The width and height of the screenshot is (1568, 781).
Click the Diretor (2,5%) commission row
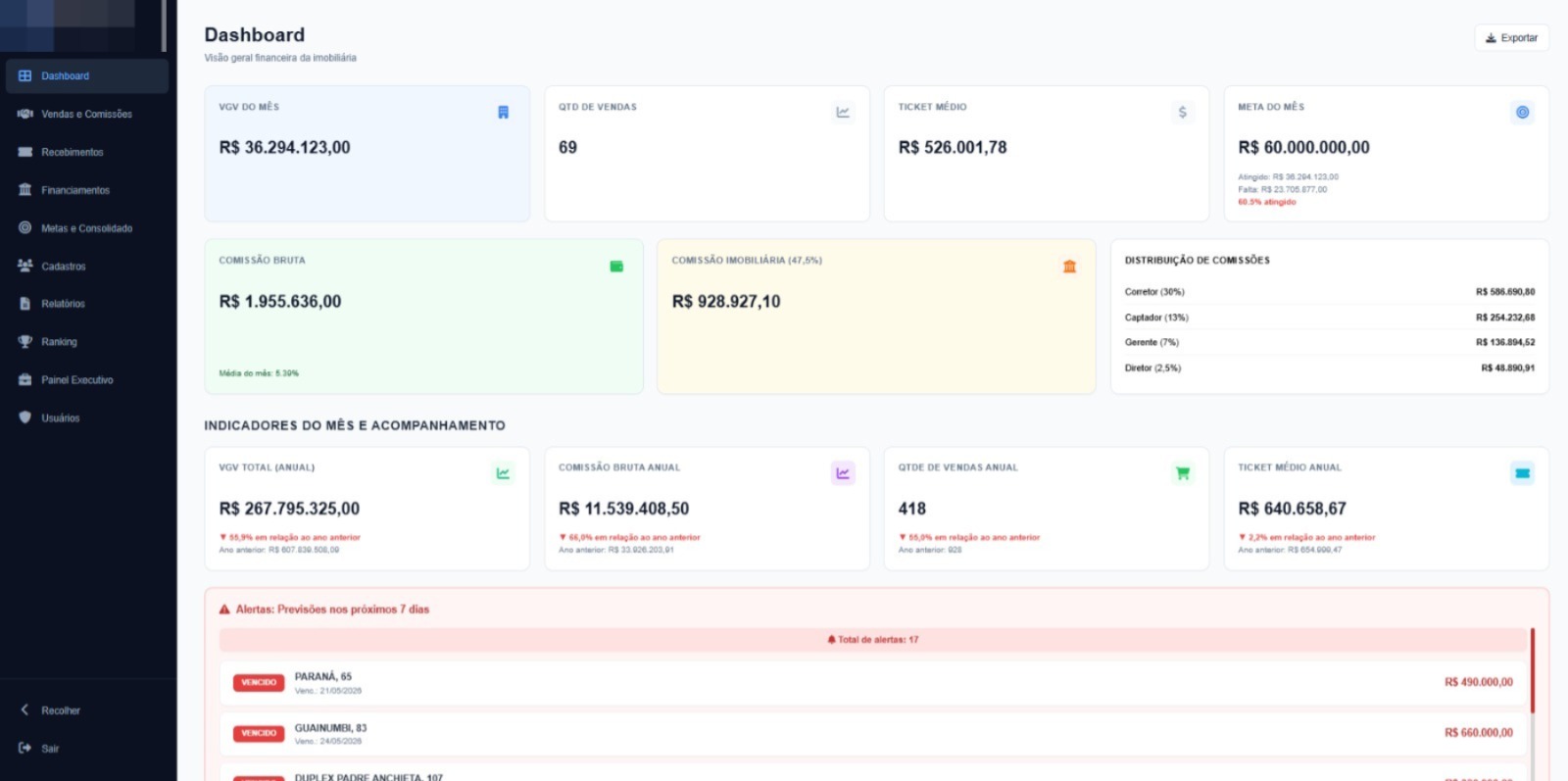pyautogui.click(x=1330, y=368)
